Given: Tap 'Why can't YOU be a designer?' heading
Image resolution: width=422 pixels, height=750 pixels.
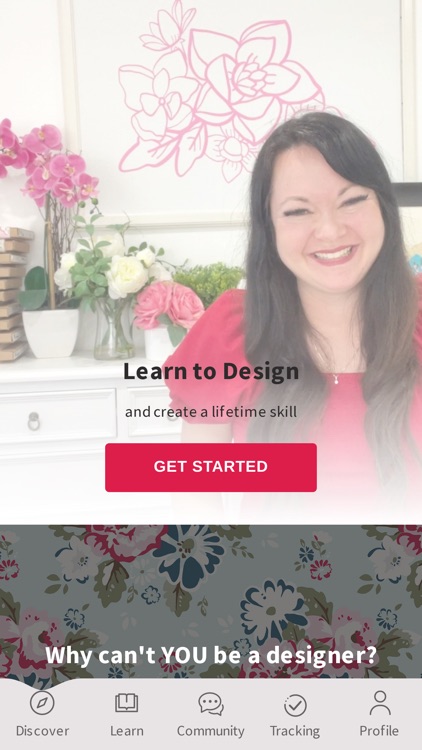Looking at the screenshot, I should point(211,655).
